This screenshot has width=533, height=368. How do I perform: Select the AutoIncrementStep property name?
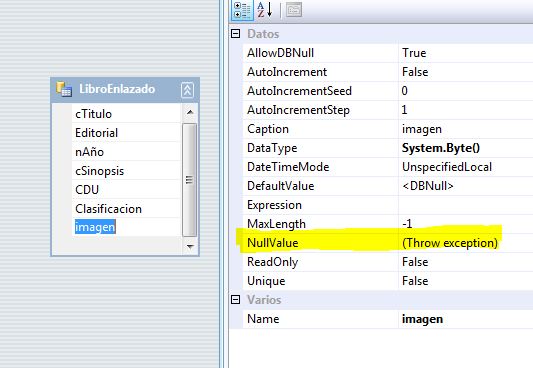click(x=298, y=110)
